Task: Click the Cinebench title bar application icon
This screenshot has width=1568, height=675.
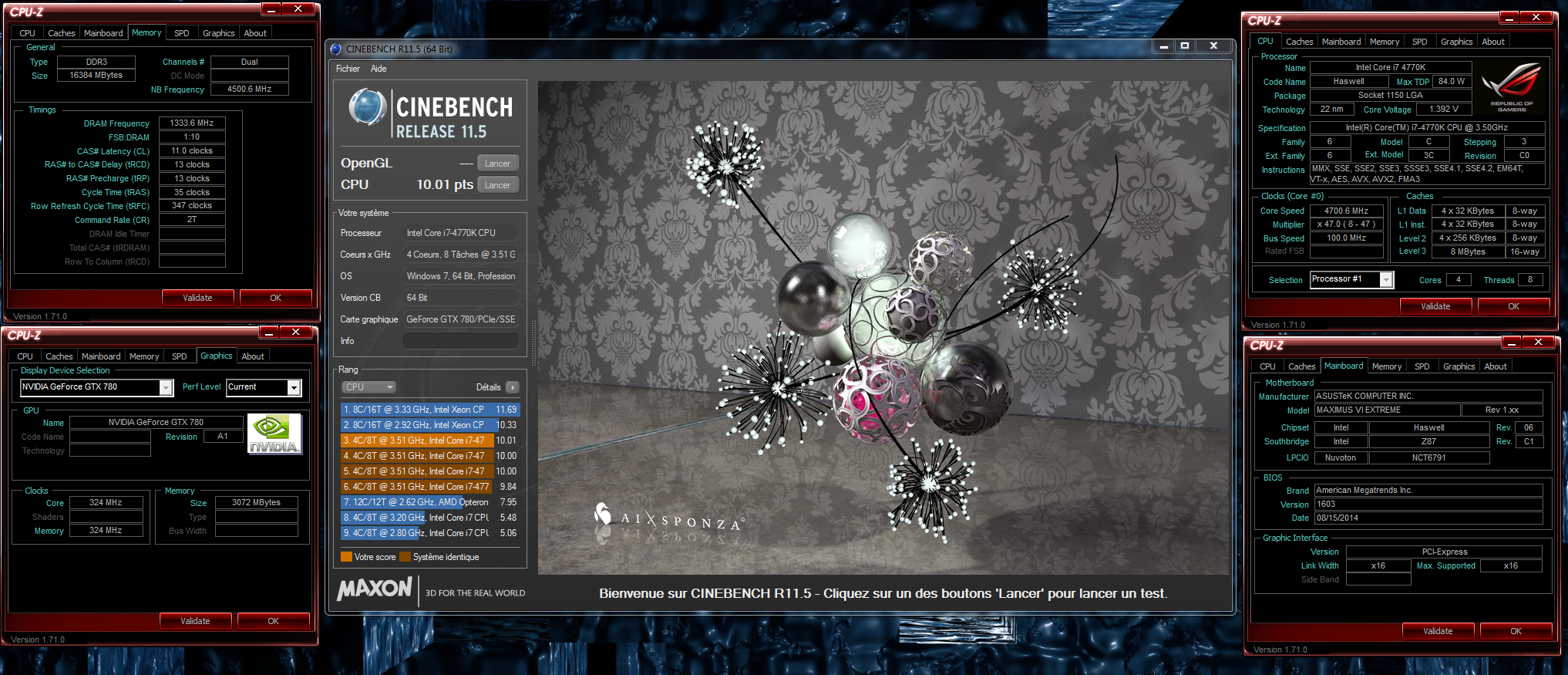Action: (336, 49)
